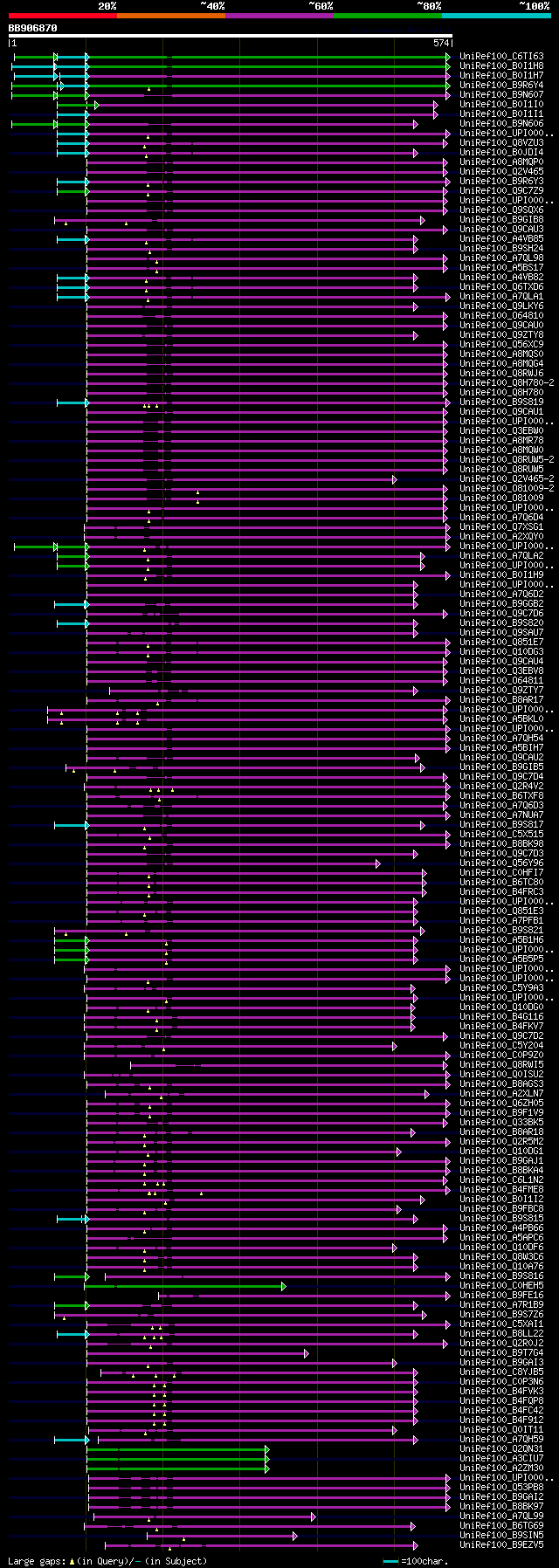Click the red 20% identity legend bar
Viewport: 559px width, 1568px height.
[x=62, y=16]
